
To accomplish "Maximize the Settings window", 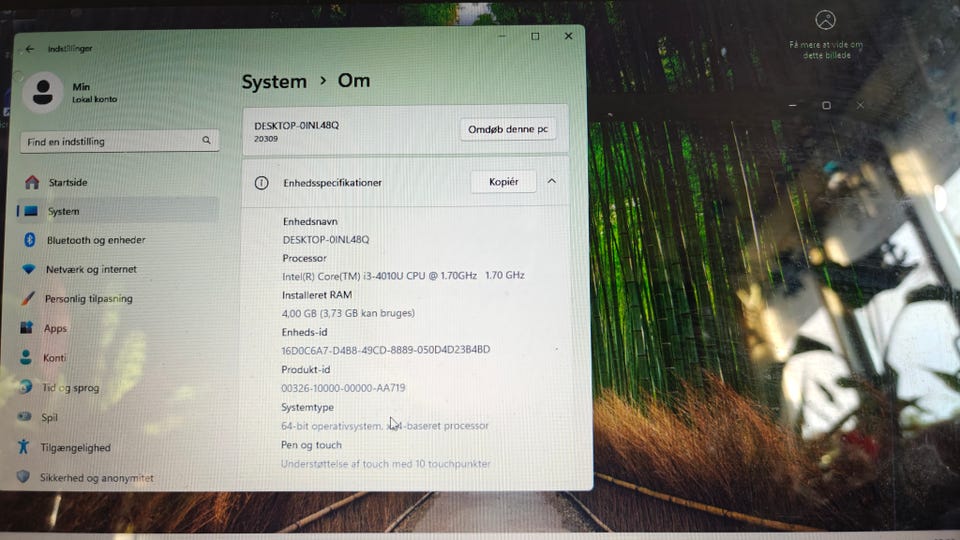I will [535, 36].
